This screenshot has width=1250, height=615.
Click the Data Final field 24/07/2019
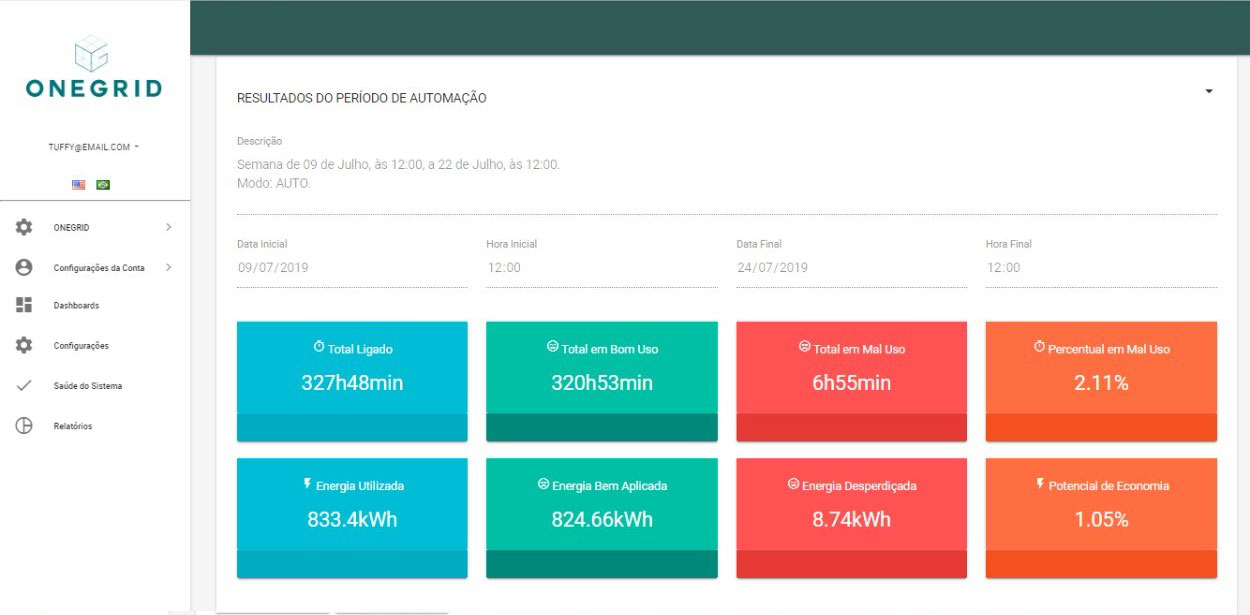[x=851, y=268]
